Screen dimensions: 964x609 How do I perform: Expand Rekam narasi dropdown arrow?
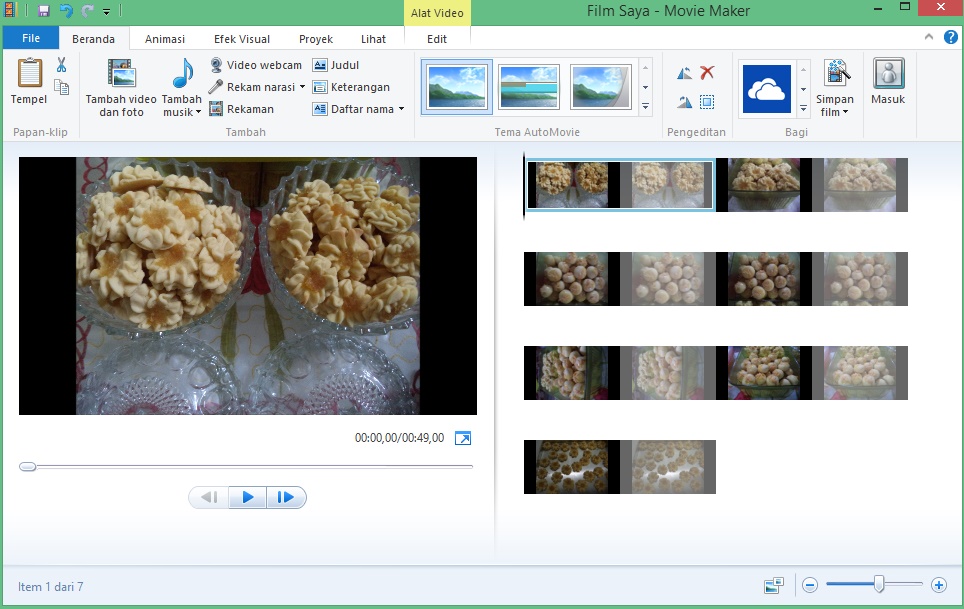[302, 87]
